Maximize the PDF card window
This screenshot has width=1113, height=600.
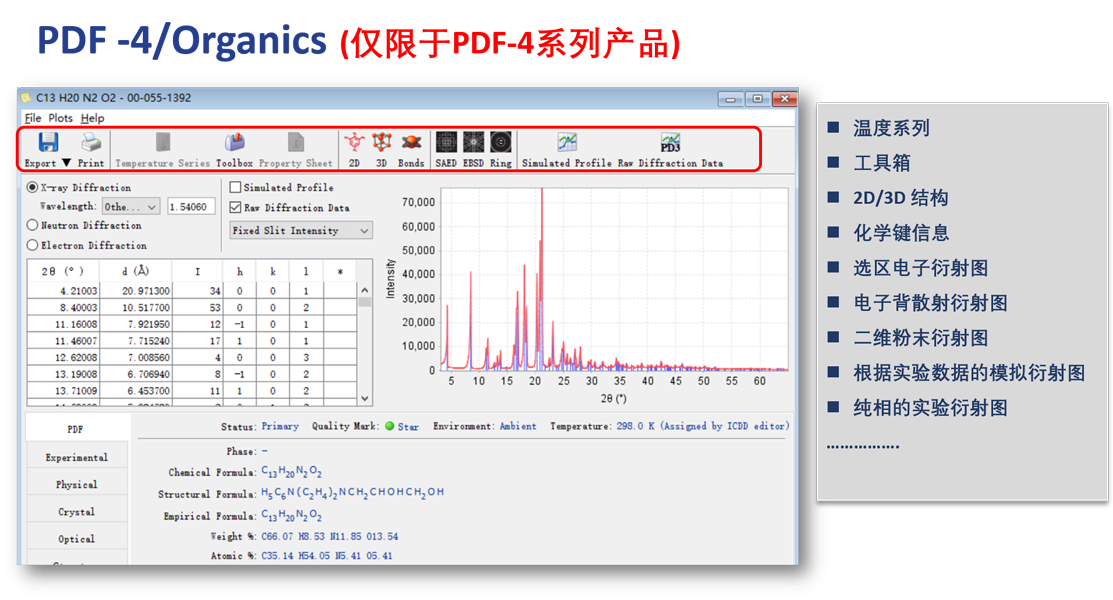(757, 99)
